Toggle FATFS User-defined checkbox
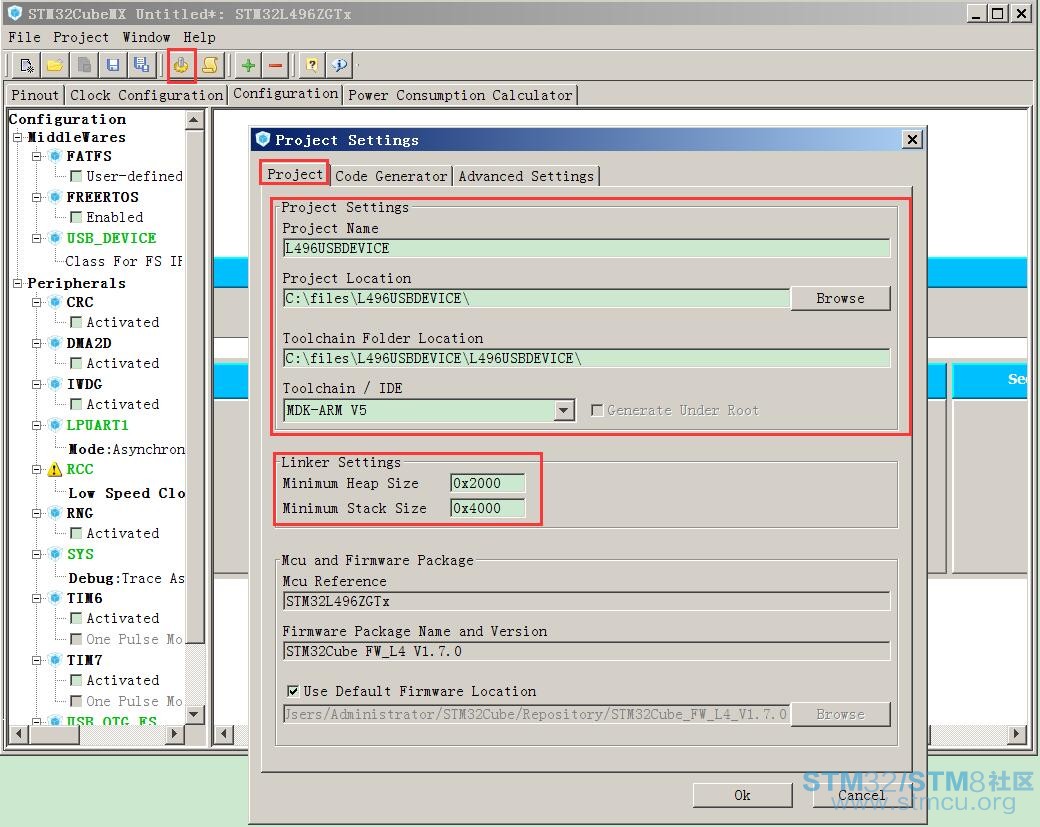The height and width of the screenshot is (827, 1040). point(76,176)
